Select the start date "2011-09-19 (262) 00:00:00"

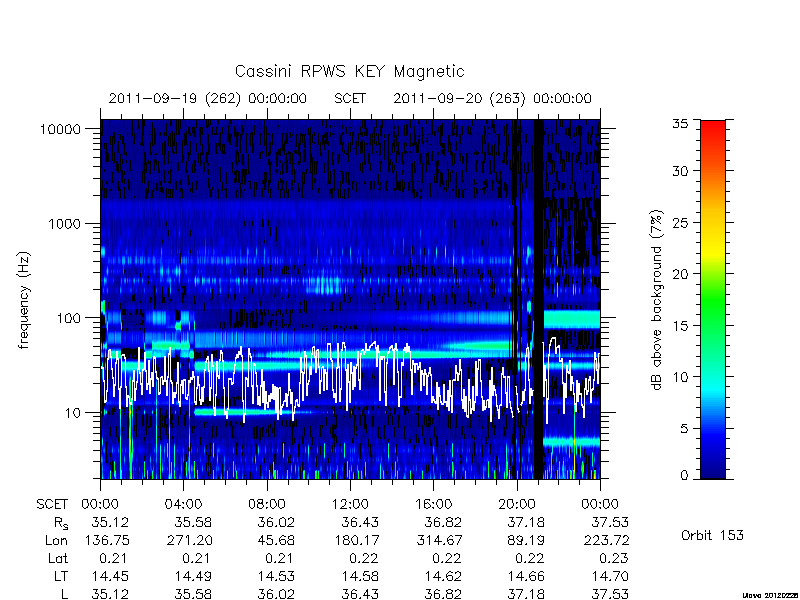click(208, 98)
